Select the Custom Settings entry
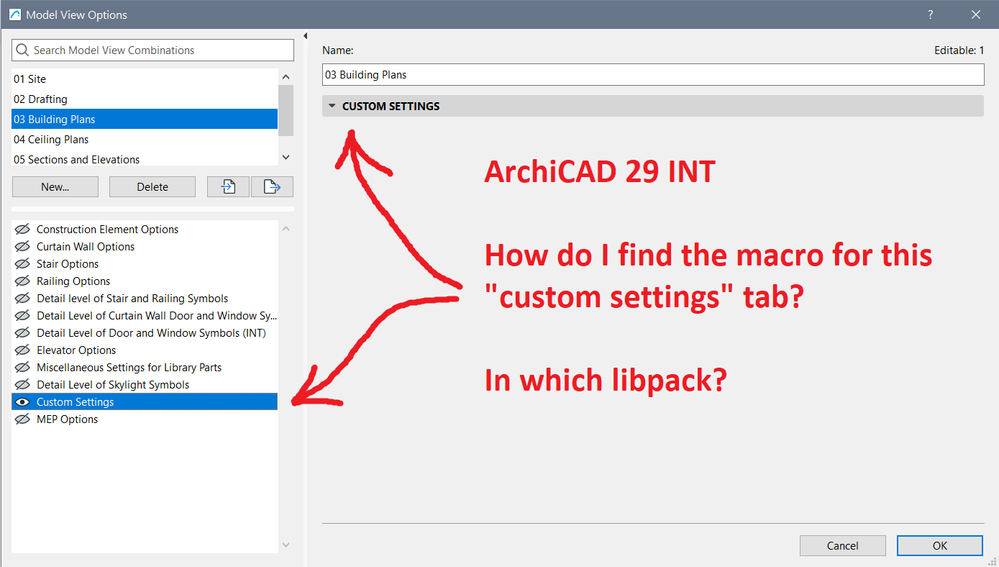 [145, 401]
